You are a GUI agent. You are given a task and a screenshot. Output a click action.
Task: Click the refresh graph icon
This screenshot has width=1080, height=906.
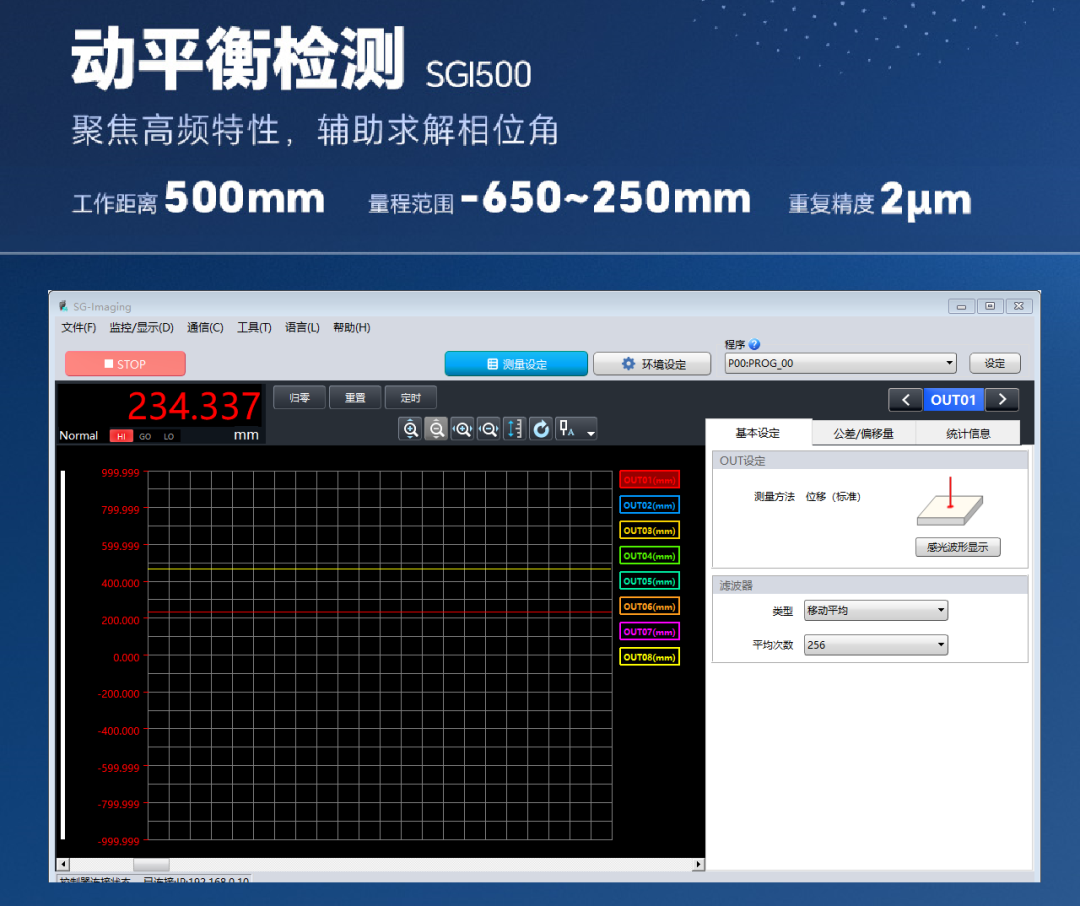541,429
